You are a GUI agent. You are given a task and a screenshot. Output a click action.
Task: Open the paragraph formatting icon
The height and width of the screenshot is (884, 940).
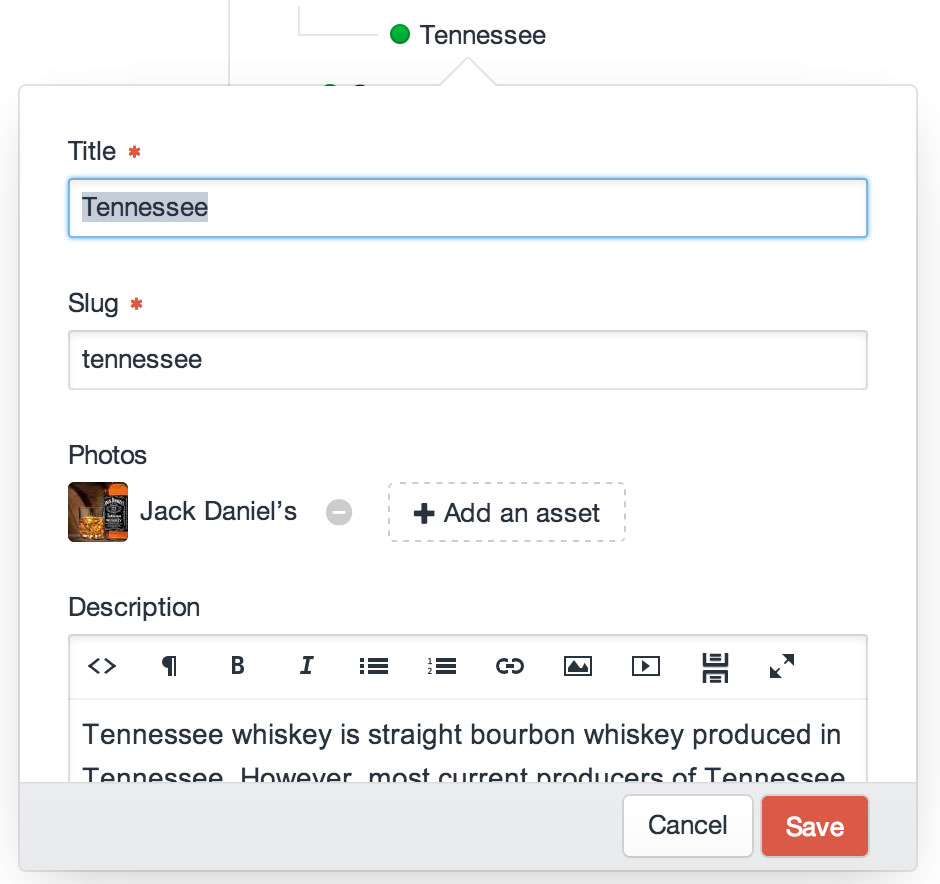tap(169, 666)
